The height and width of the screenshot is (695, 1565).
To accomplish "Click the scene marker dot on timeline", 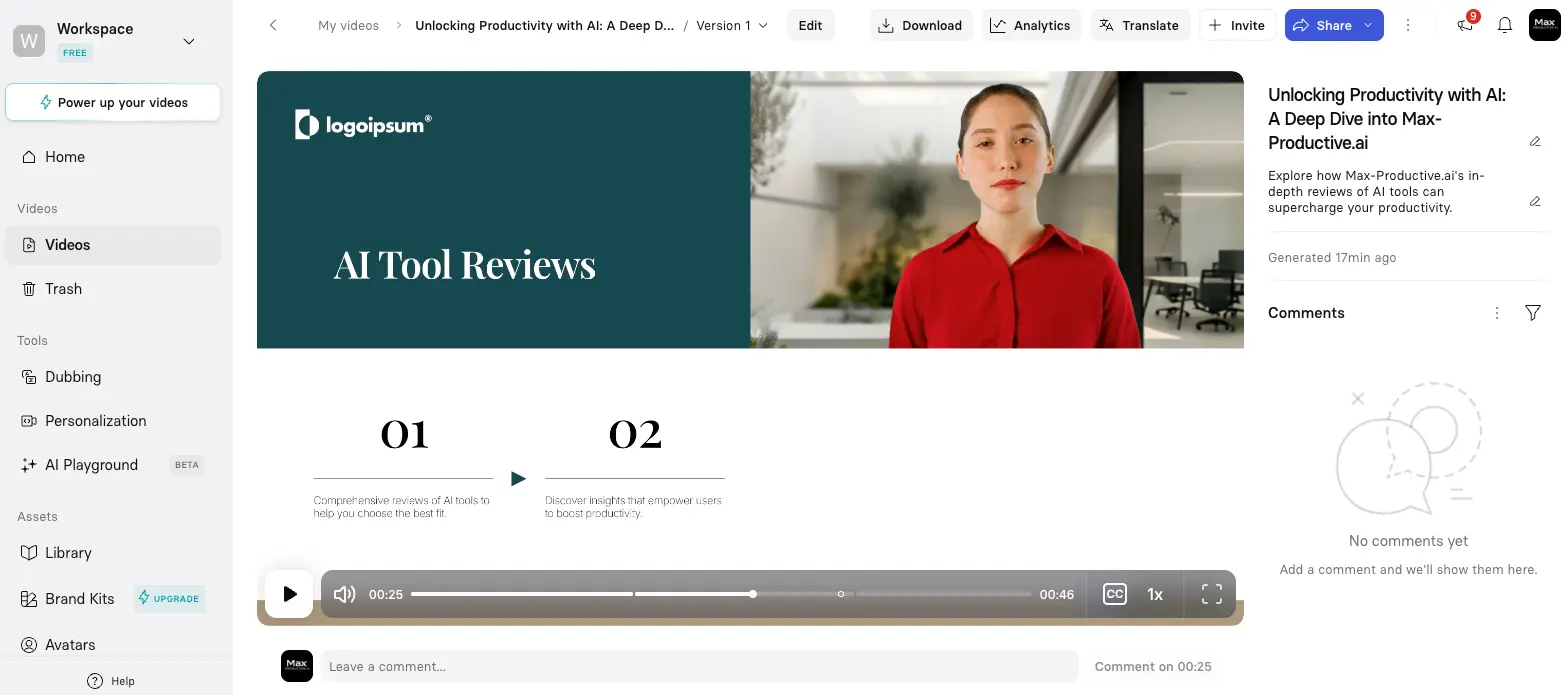I will point(841,594).
